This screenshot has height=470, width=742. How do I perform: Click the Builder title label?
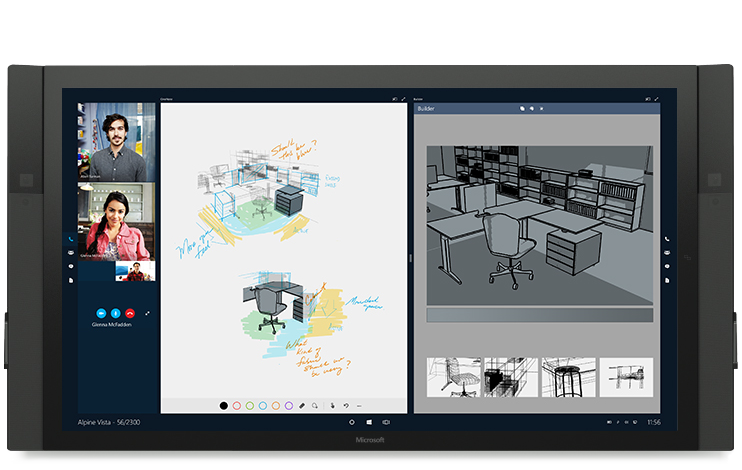point(426,108)
